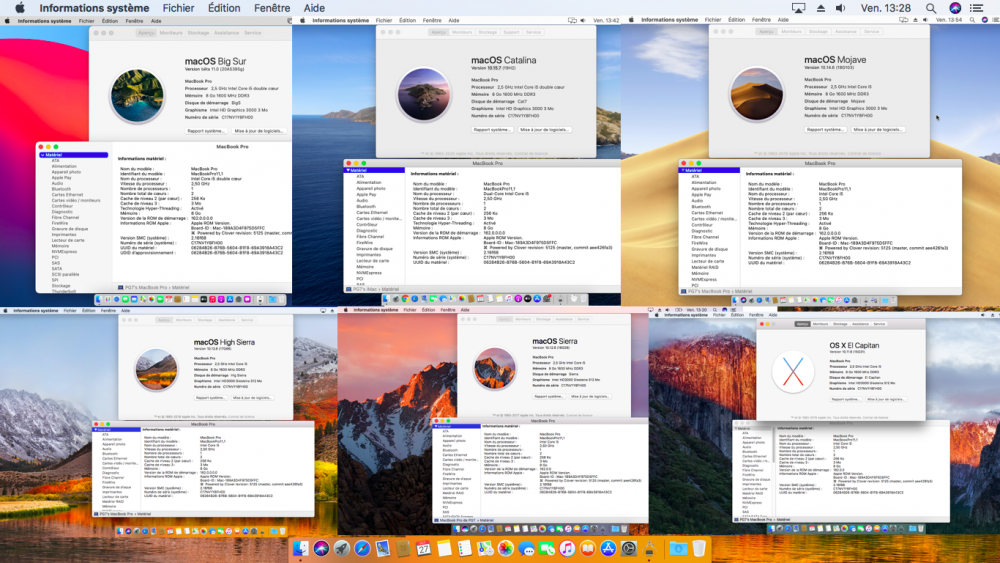Viewport: 1000px width, 563px height.
Task: Select Mémoire in Big Sur sidebar
Action: [x=60, y=245]
